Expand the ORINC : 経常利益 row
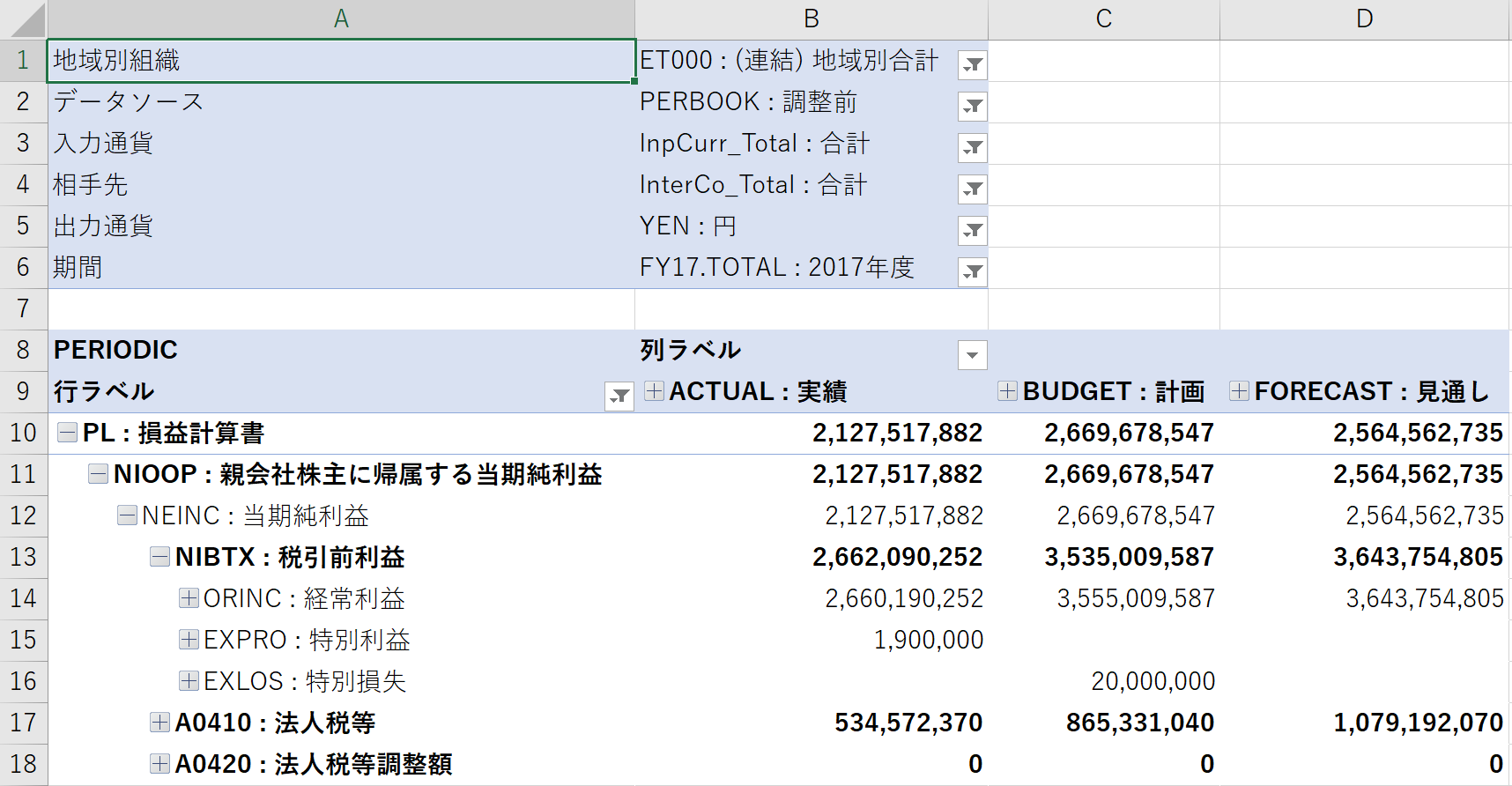 [x=189, y=597]
